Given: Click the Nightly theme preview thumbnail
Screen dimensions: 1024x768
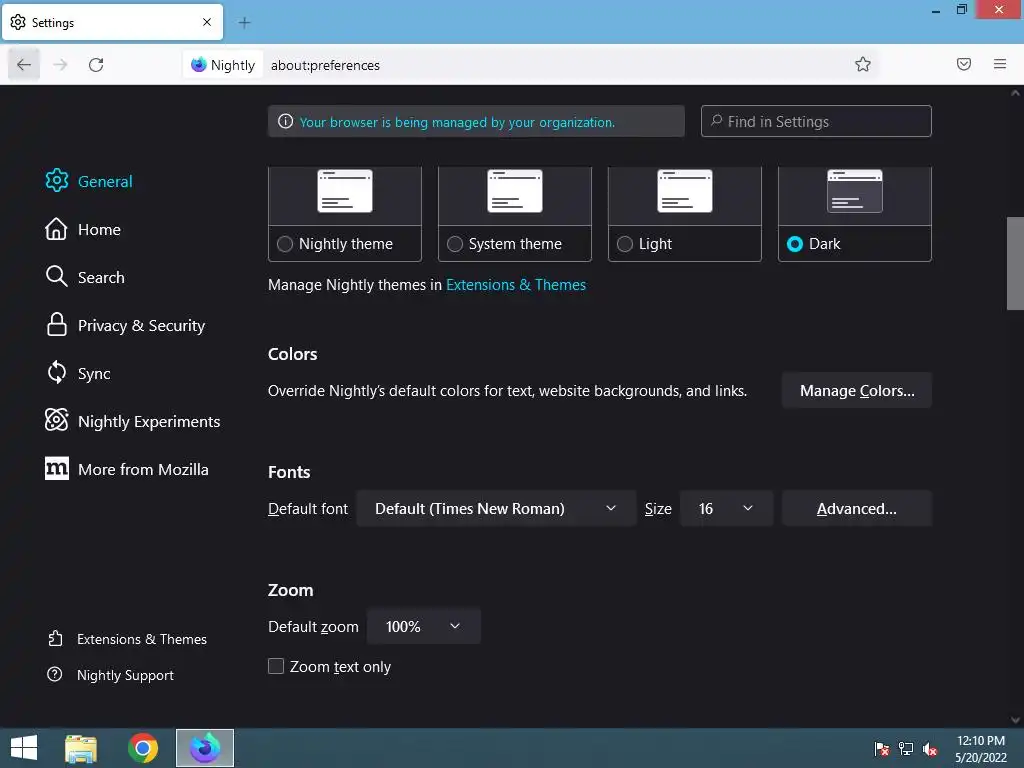Looking at the screenshot, I should pyautogui.click(x=345, y=191).
